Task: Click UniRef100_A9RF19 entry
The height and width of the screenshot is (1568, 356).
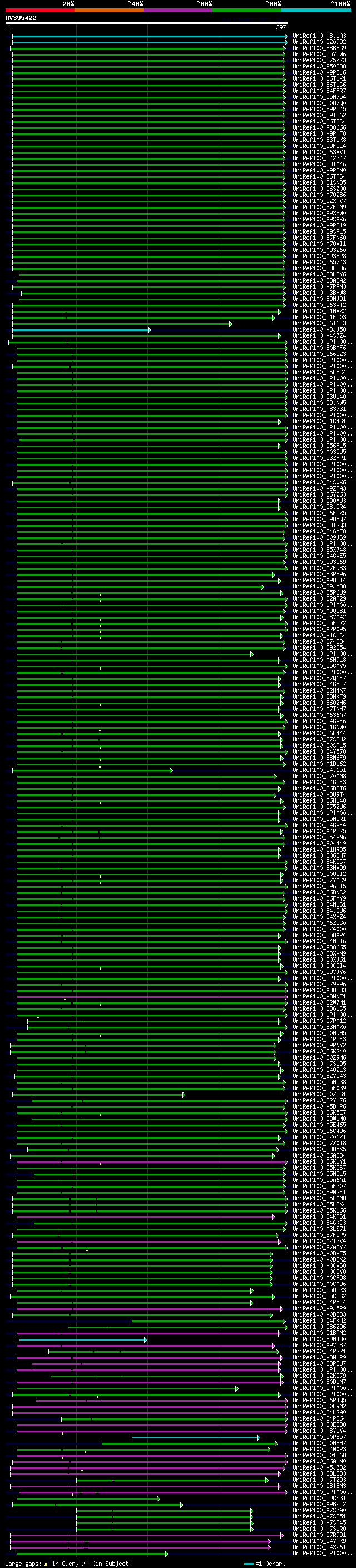Action: 319,225
